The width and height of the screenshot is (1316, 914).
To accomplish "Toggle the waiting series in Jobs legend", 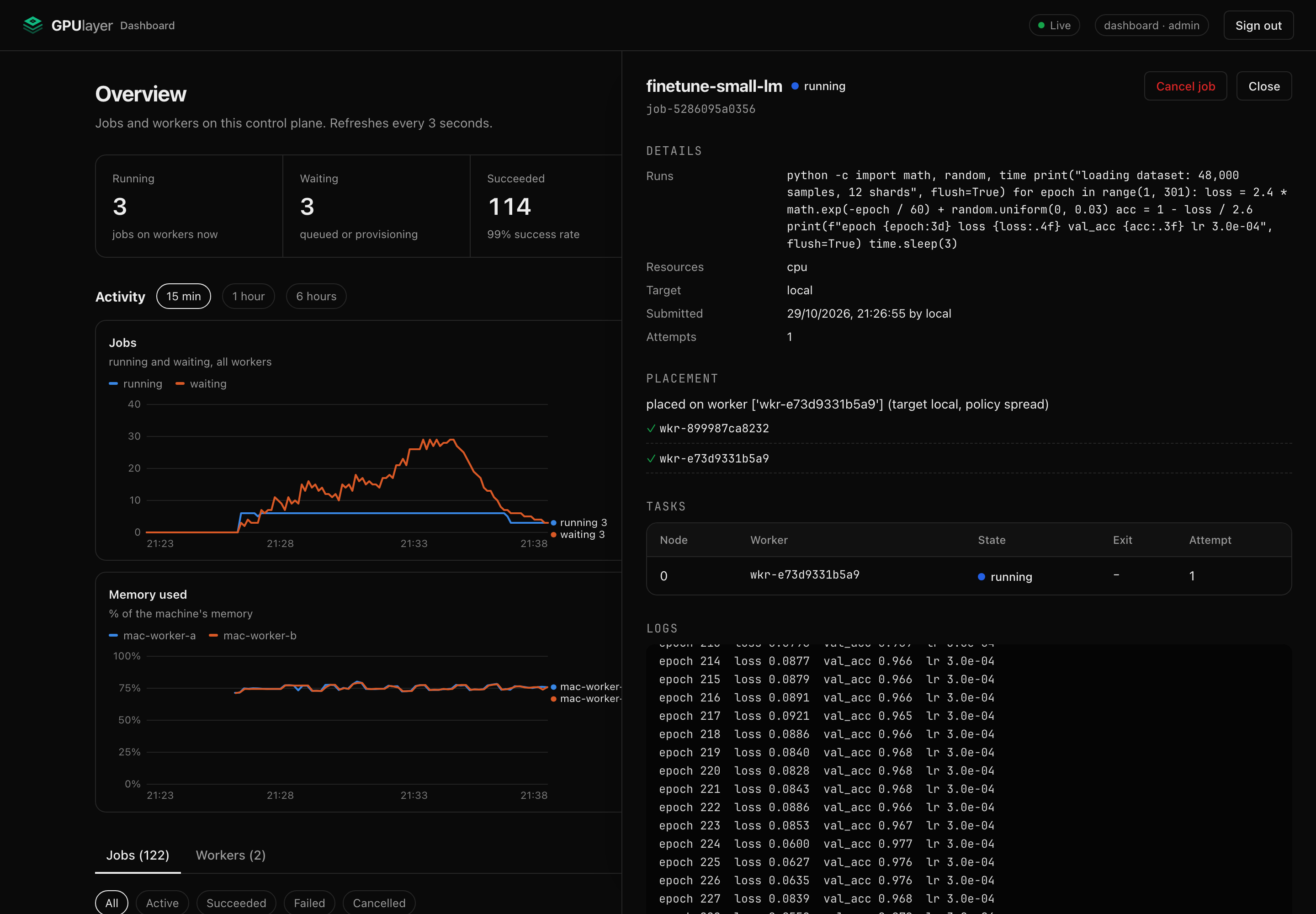I will (201, 384).
